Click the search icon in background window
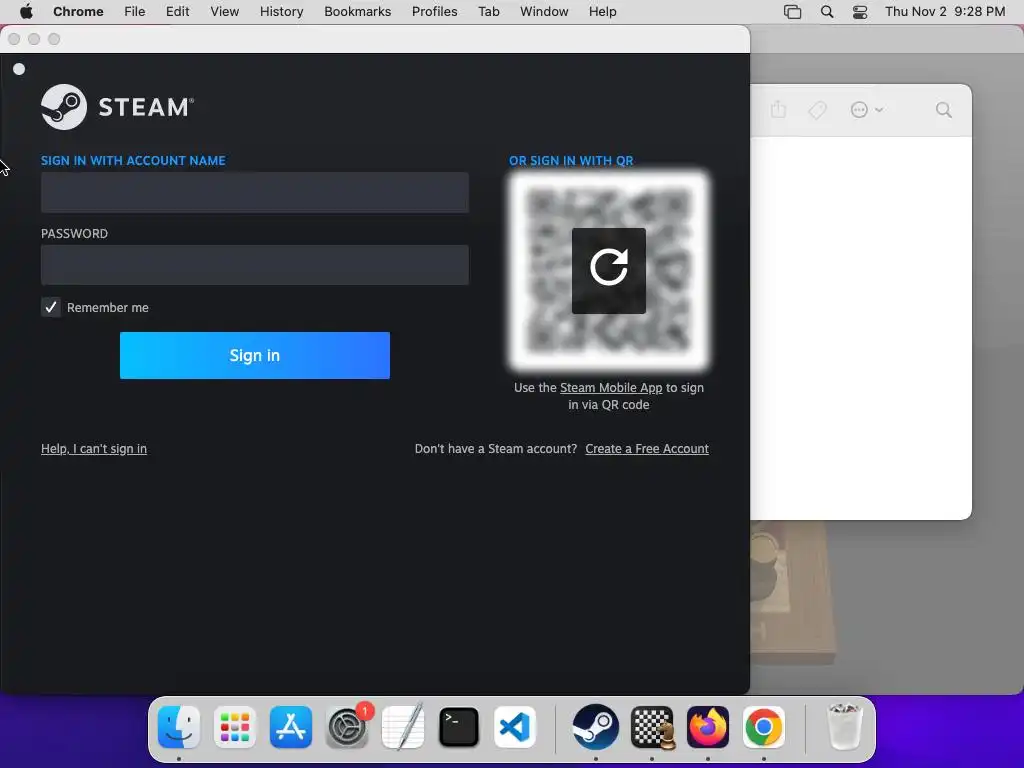Screen dimensions: 1024x768 [x=944, y=110]
